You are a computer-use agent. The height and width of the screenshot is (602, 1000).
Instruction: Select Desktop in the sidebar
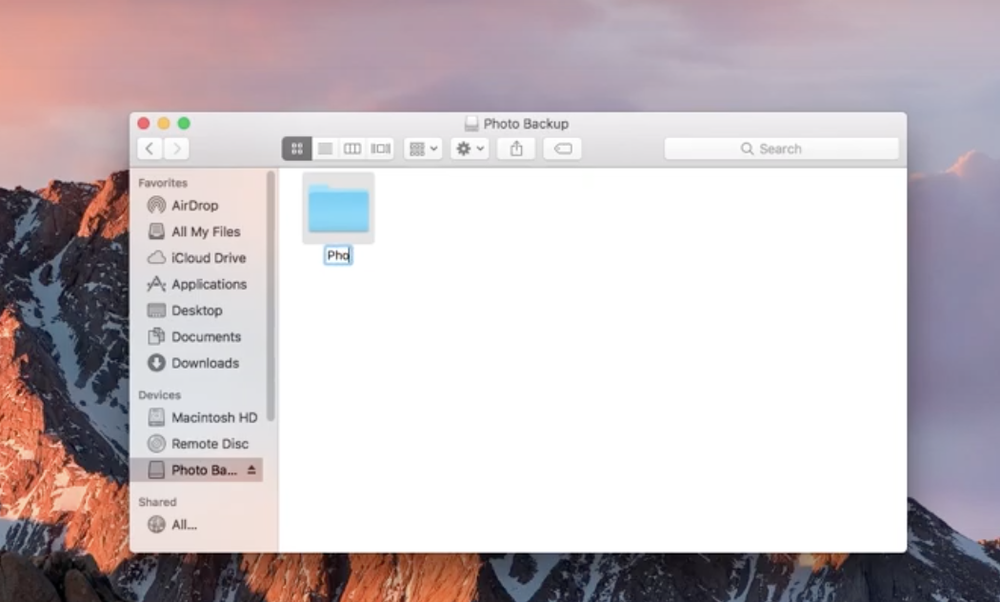(x=197, y=311)
